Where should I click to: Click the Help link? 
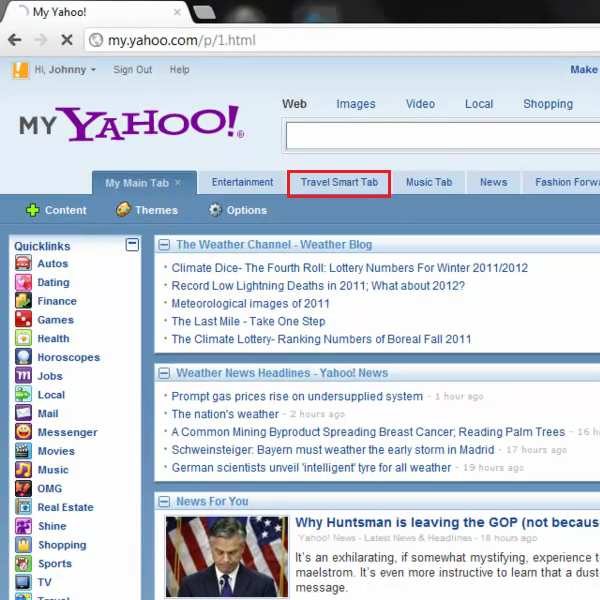pyautogui.click(x=179, y=70)
